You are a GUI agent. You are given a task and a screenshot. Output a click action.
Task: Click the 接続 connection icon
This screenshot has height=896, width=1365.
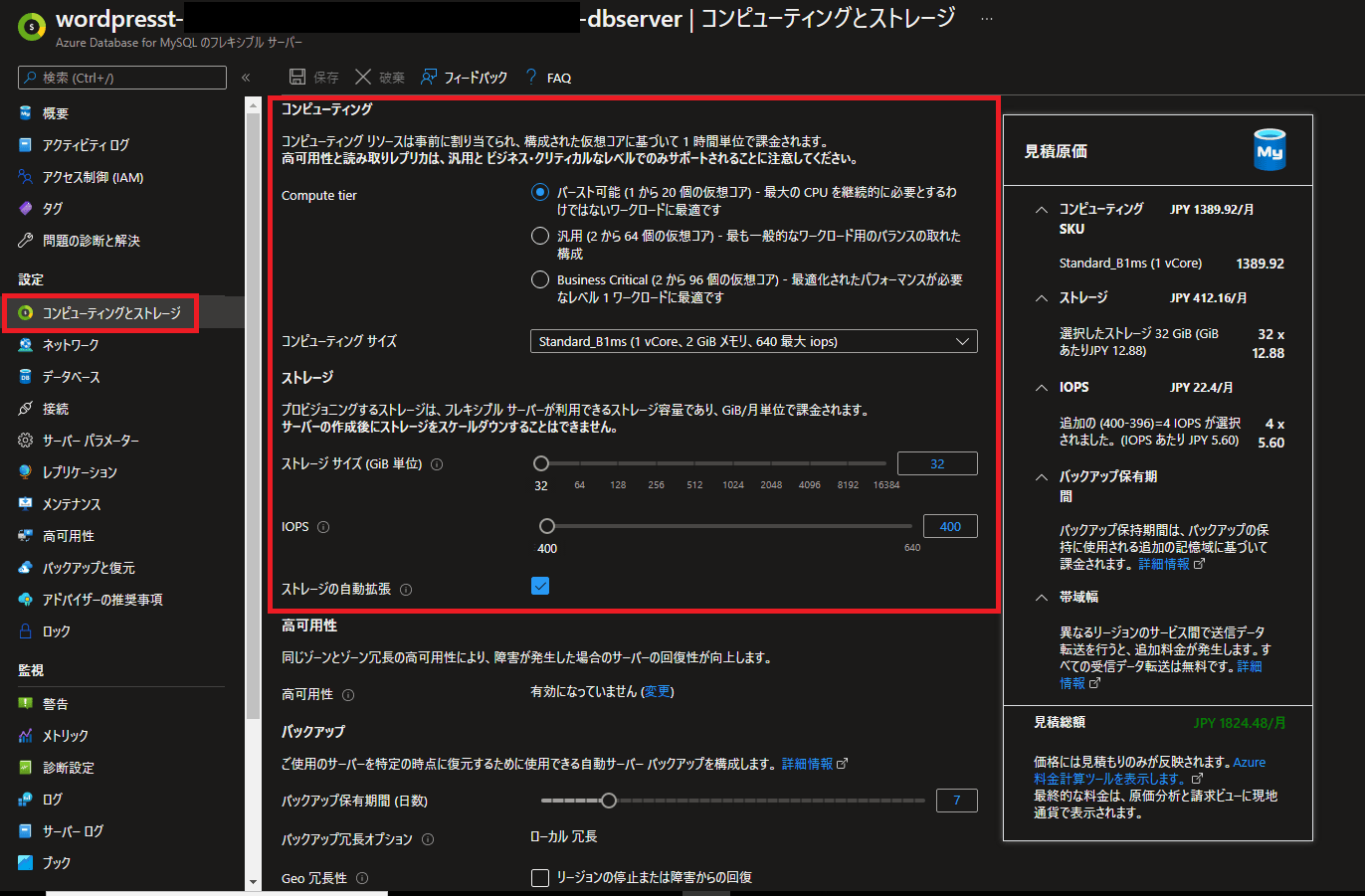[x=26, y=409]
